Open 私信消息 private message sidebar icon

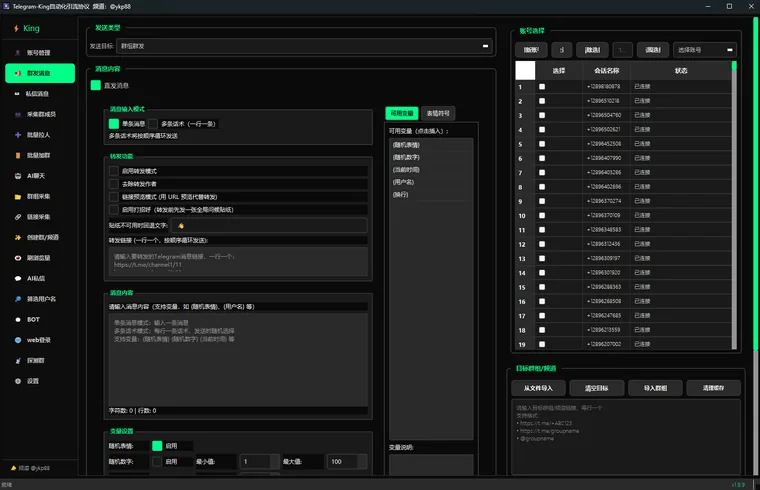[x=17, y=94]
